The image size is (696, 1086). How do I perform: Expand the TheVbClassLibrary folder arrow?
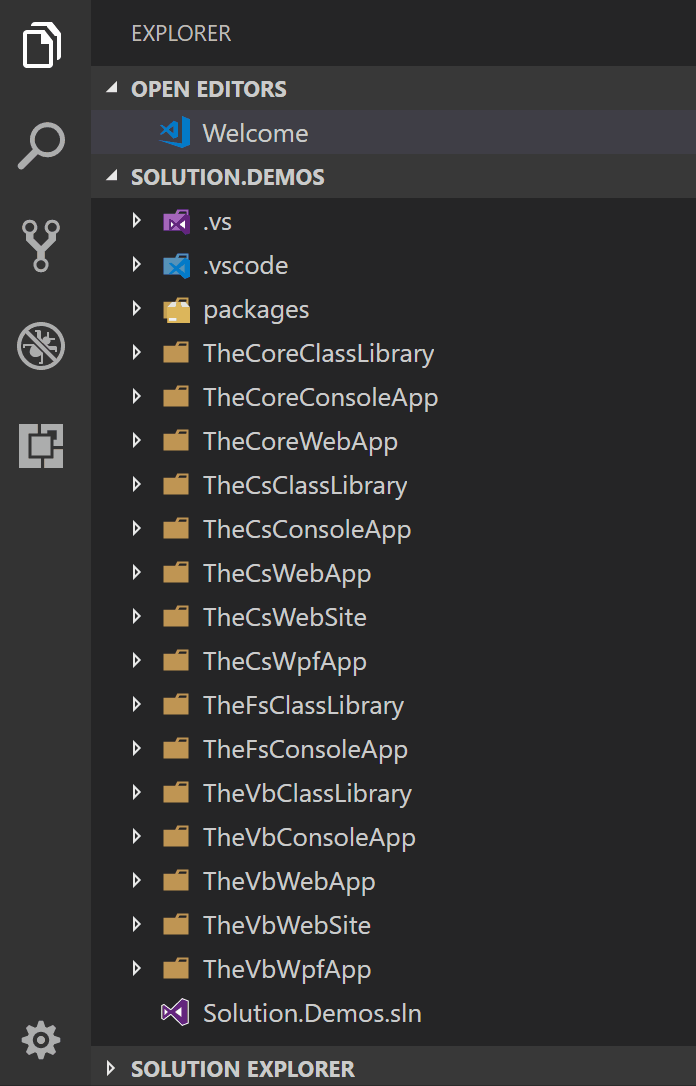pos(136,792)
